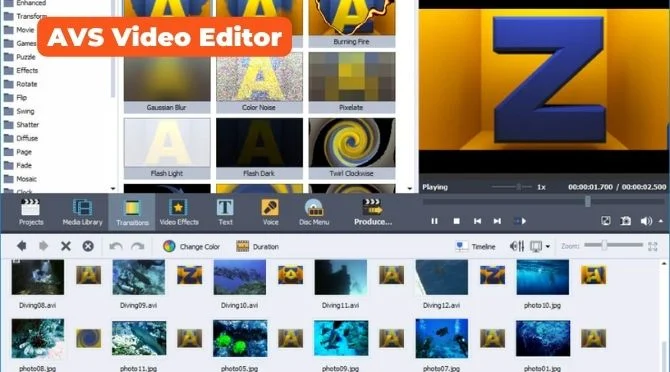Choose the Color Noise transition
The width and height of the screenshot is (670, 372).
(259, 82)
